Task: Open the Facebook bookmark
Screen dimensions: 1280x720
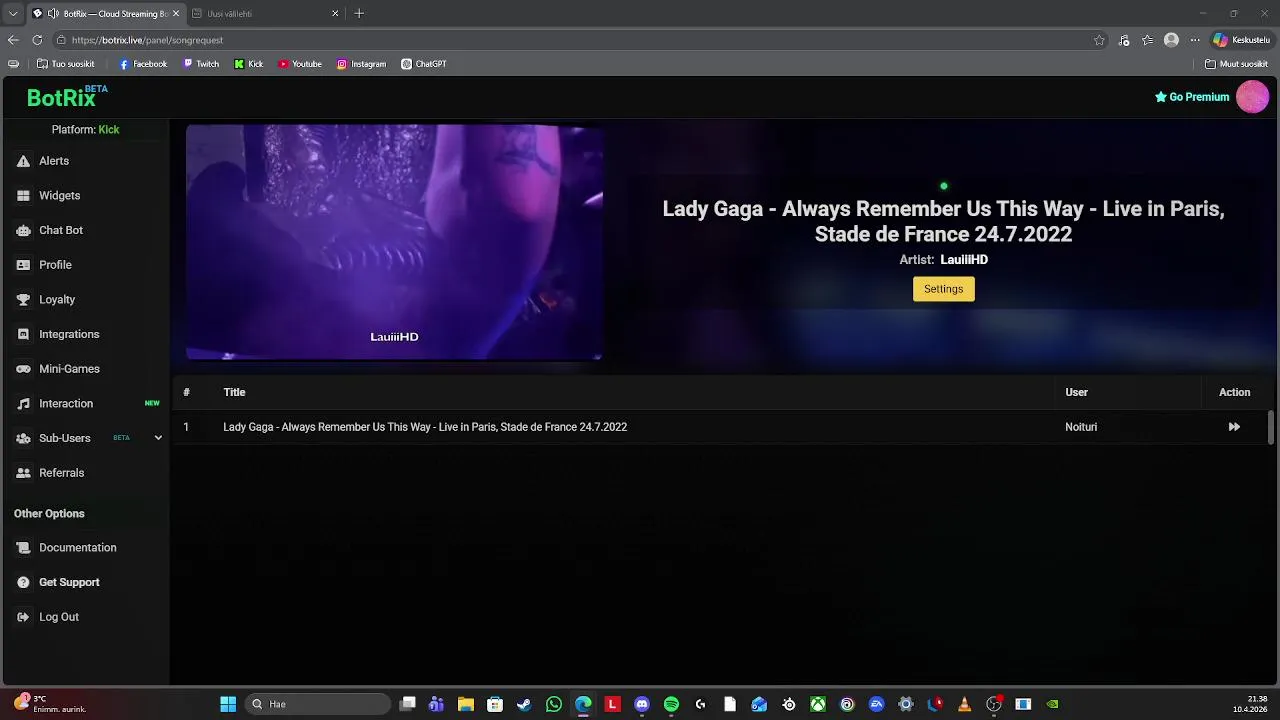Action: pyautogui.click(x=143, y=64)
